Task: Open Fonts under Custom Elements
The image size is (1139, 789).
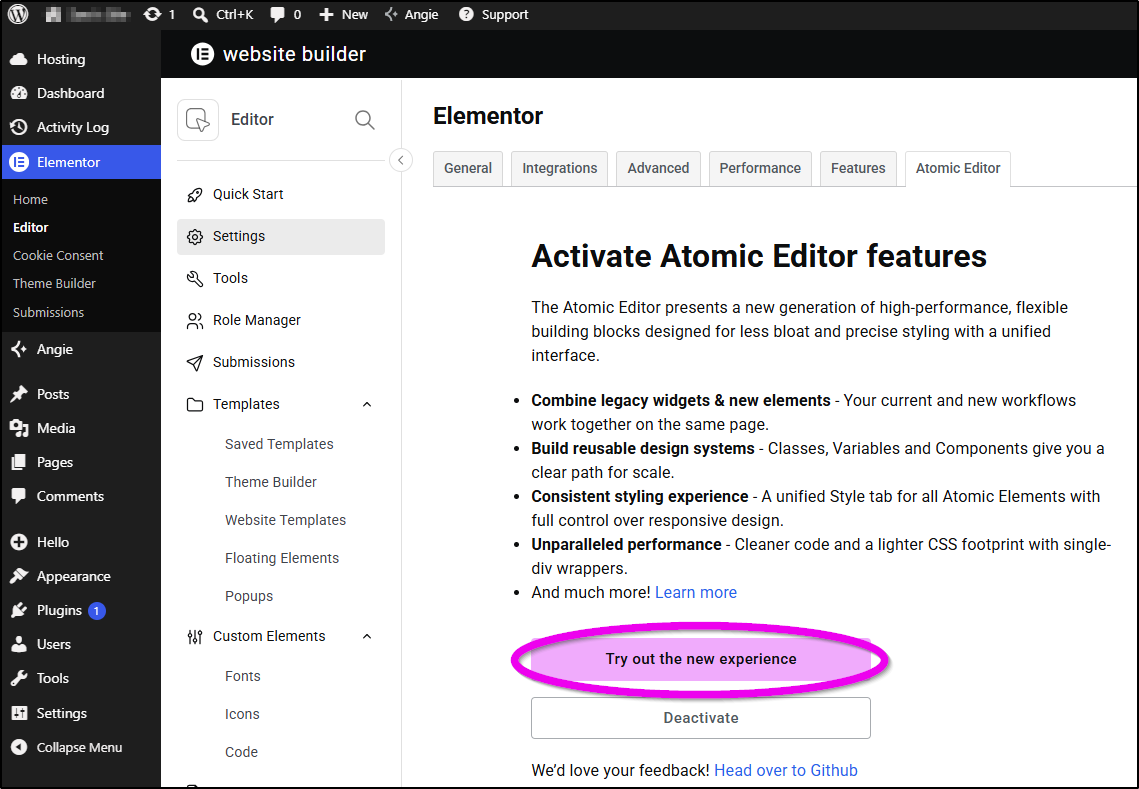Action: [x=243, y=676]
